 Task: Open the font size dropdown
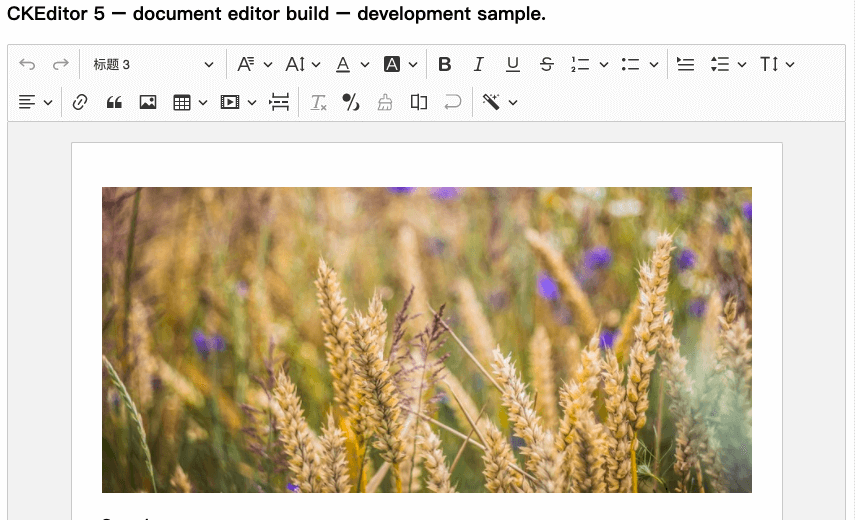coord(303,64)
